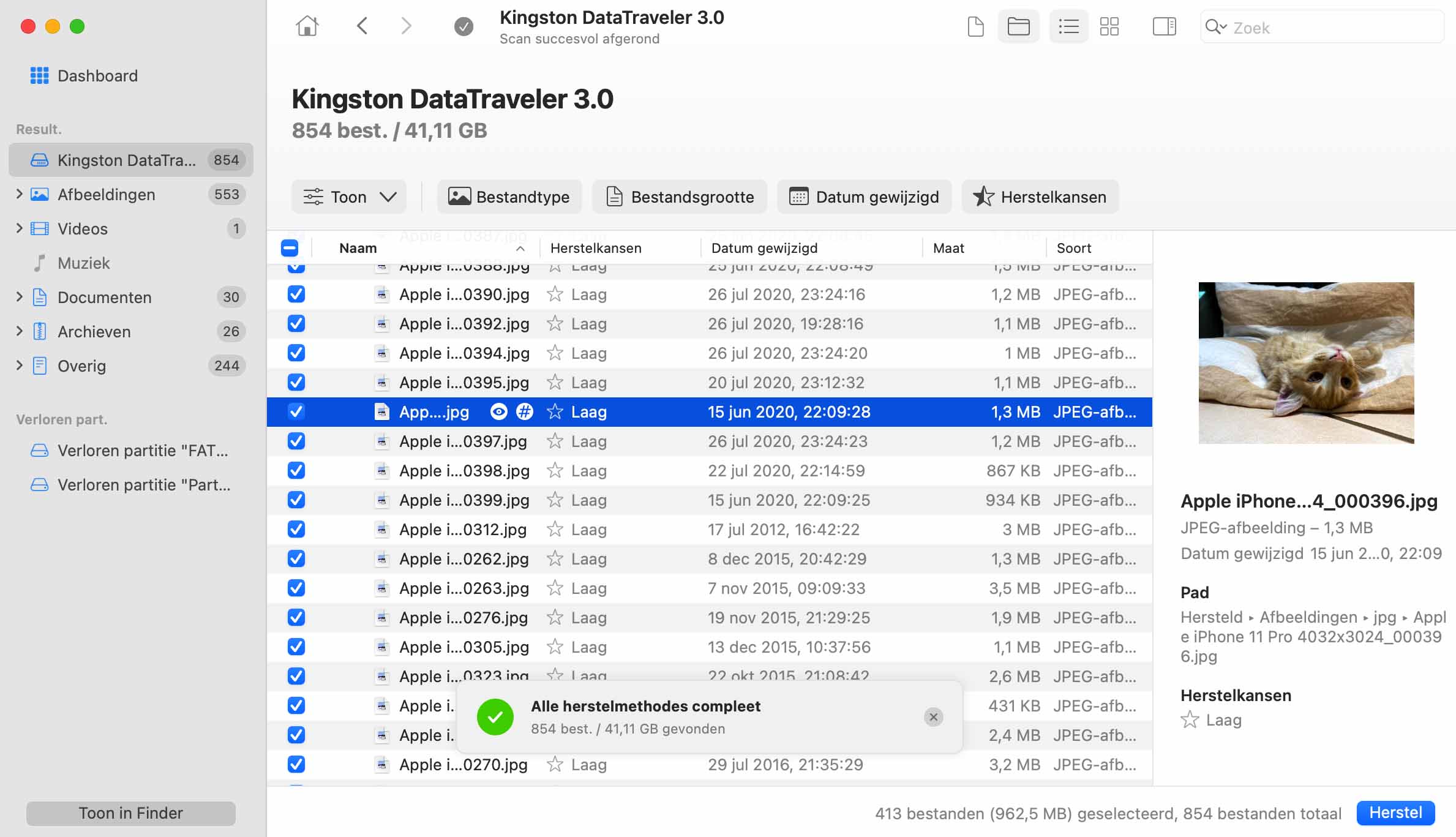Toggle the preview side panel icon
Image resolution: width=1456 pixels, height=837 pixels.
(x=1164, y=26)
